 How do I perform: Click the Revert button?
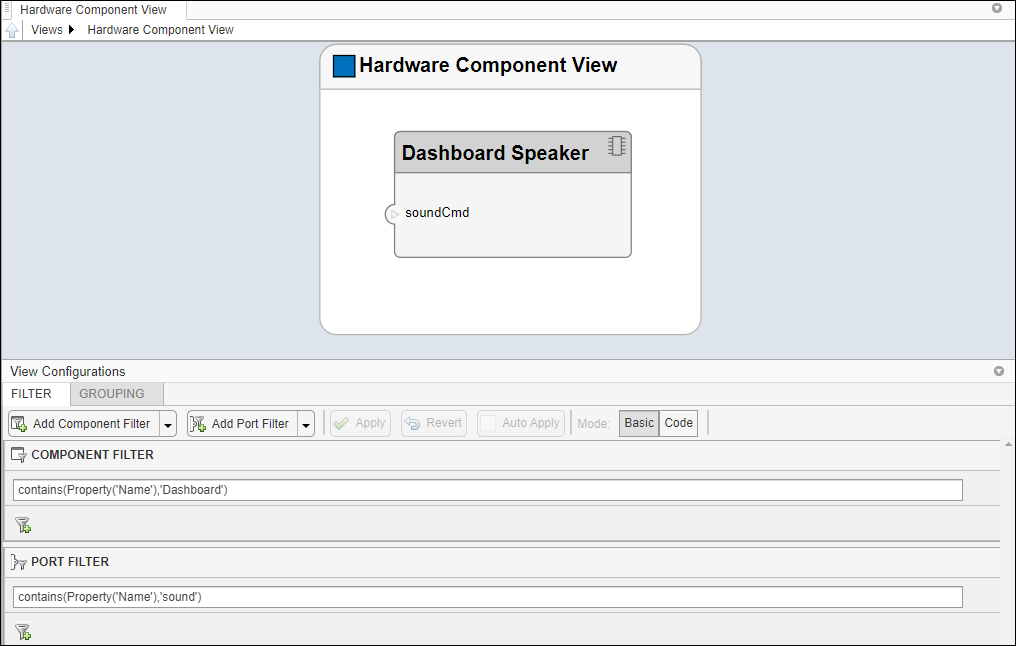434,423
